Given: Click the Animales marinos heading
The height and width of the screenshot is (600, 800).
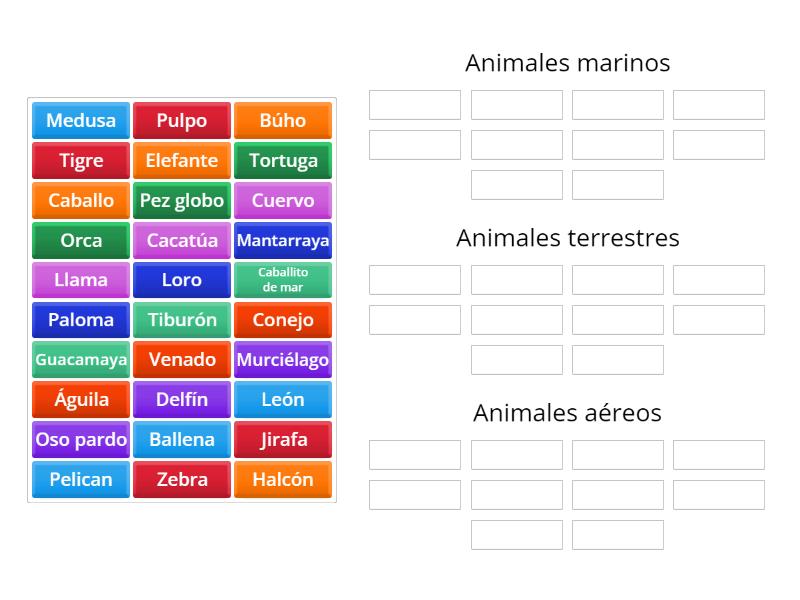Looking at the screenshot, I should 567,62.
